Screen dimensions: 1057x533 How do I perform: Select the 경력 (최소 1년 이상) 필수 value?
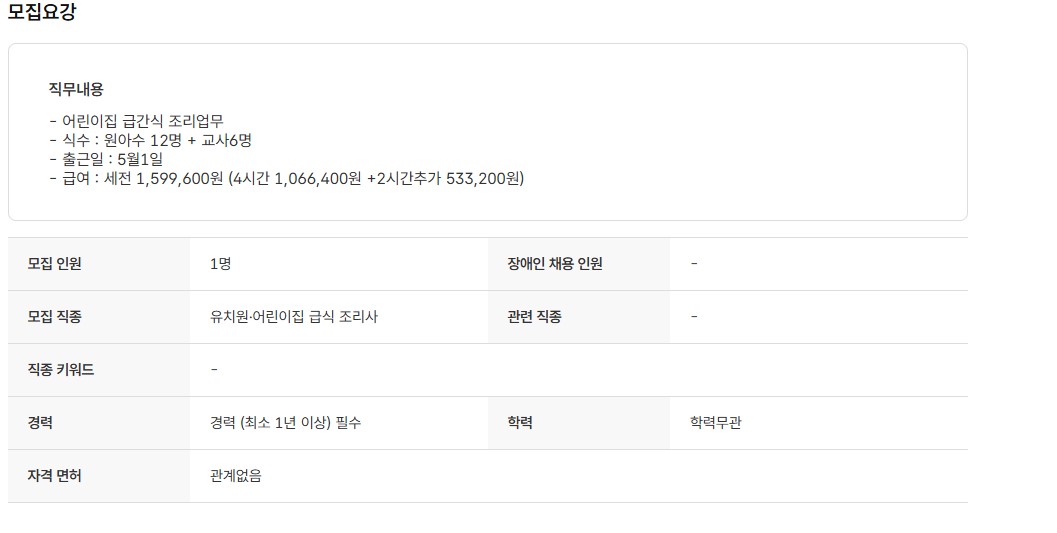(286, 423)
